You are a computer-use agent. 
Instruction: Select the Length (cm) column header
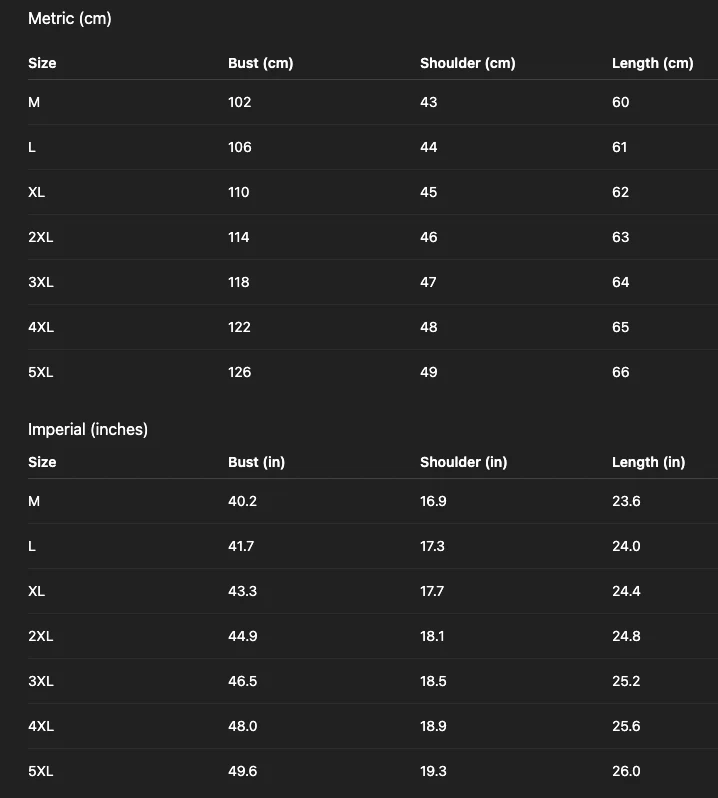[652, 63]
